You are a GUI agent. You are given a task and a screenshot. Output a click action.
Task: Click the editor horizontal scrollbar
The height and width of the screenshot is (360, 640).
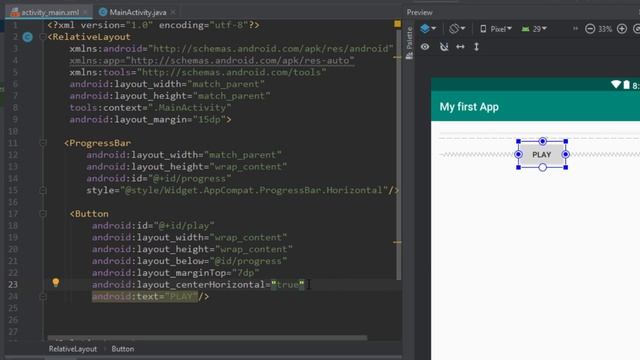pos(207,338)
